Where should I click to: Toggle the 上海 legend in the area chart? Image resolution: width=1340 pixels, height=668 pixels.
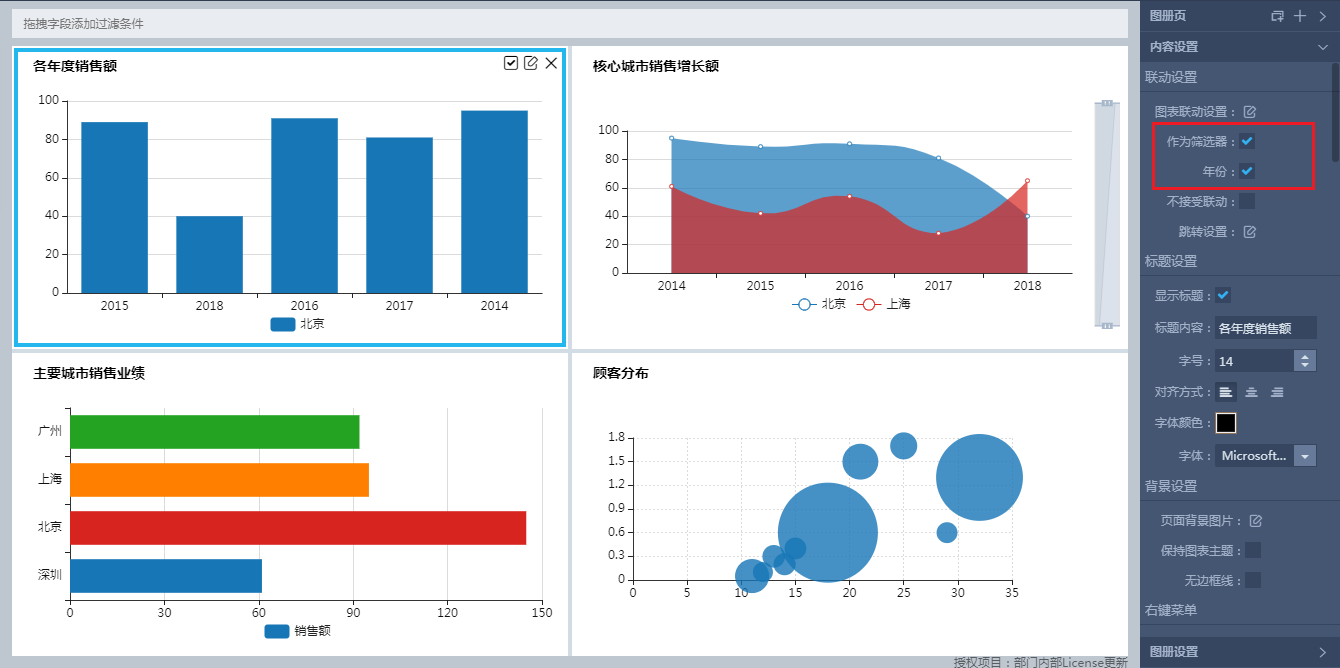pos(883,304)
